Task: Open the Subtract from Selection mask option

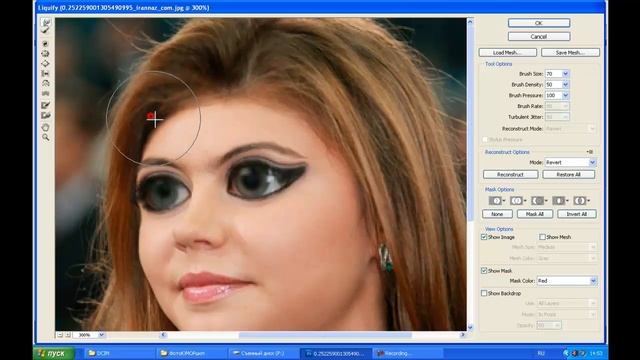Action: coord(539,201)
